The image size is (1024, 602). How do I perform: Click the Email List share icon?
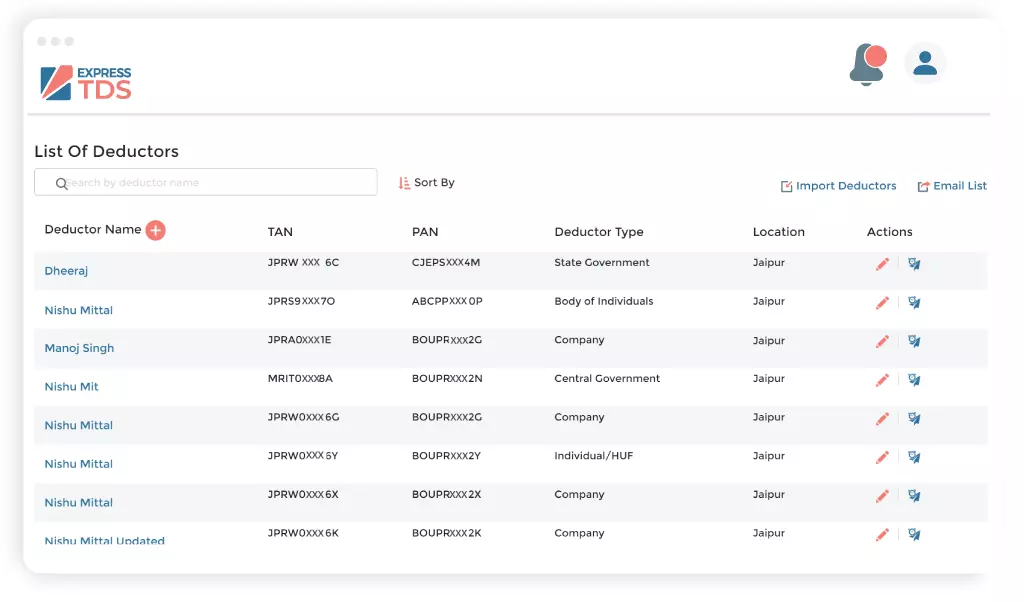921,186
